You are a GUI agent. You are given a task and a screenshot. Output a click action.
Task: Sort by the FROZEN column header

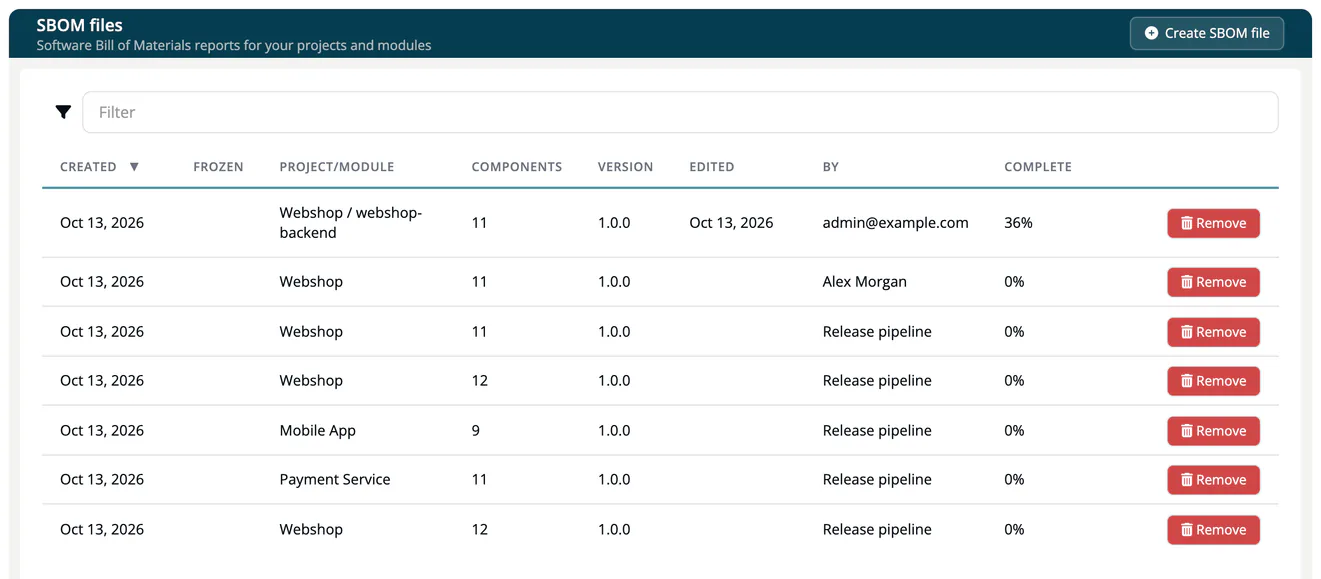click(x=218, y=167)
